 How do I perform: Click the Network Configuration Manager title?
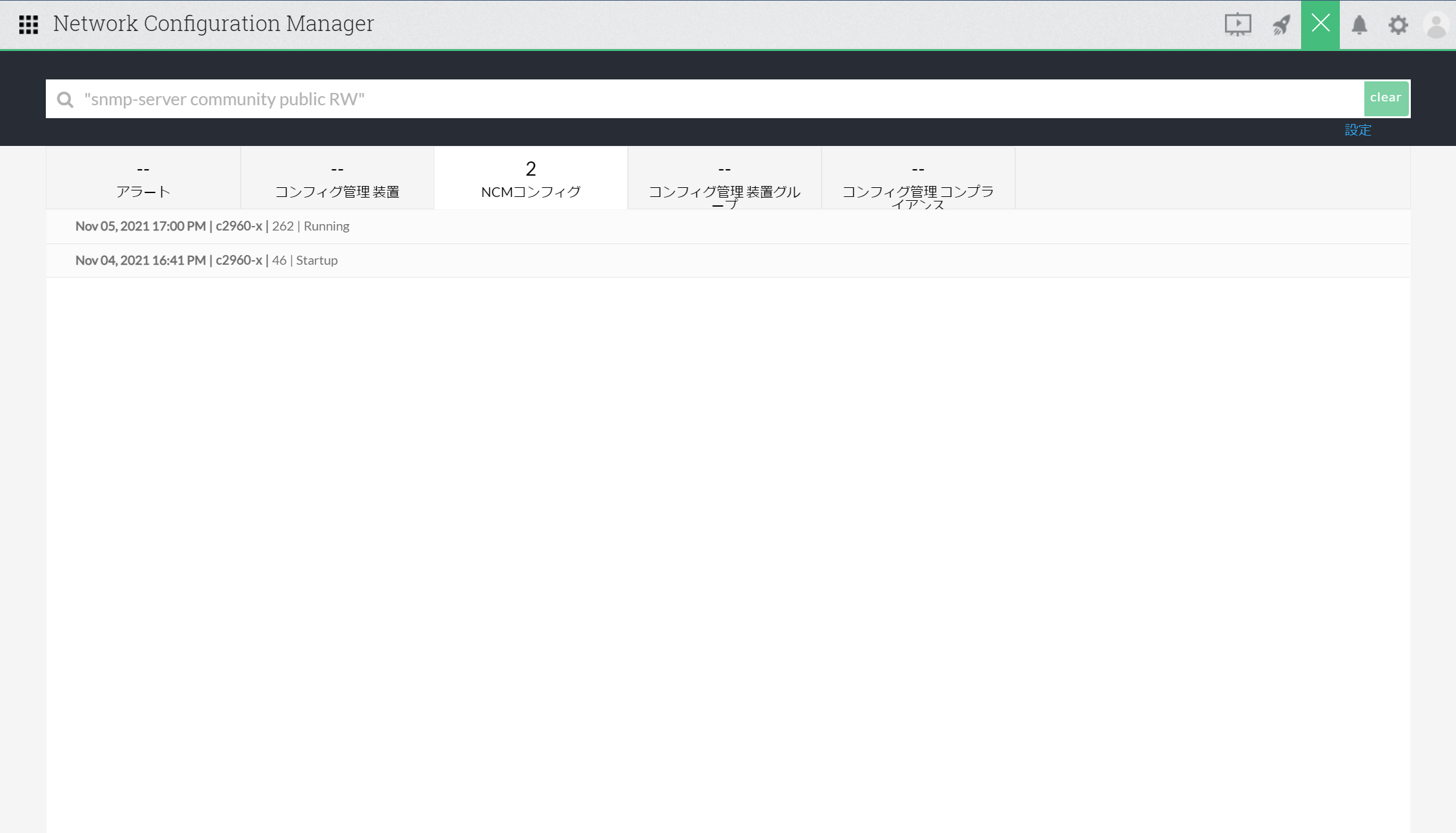213,24
